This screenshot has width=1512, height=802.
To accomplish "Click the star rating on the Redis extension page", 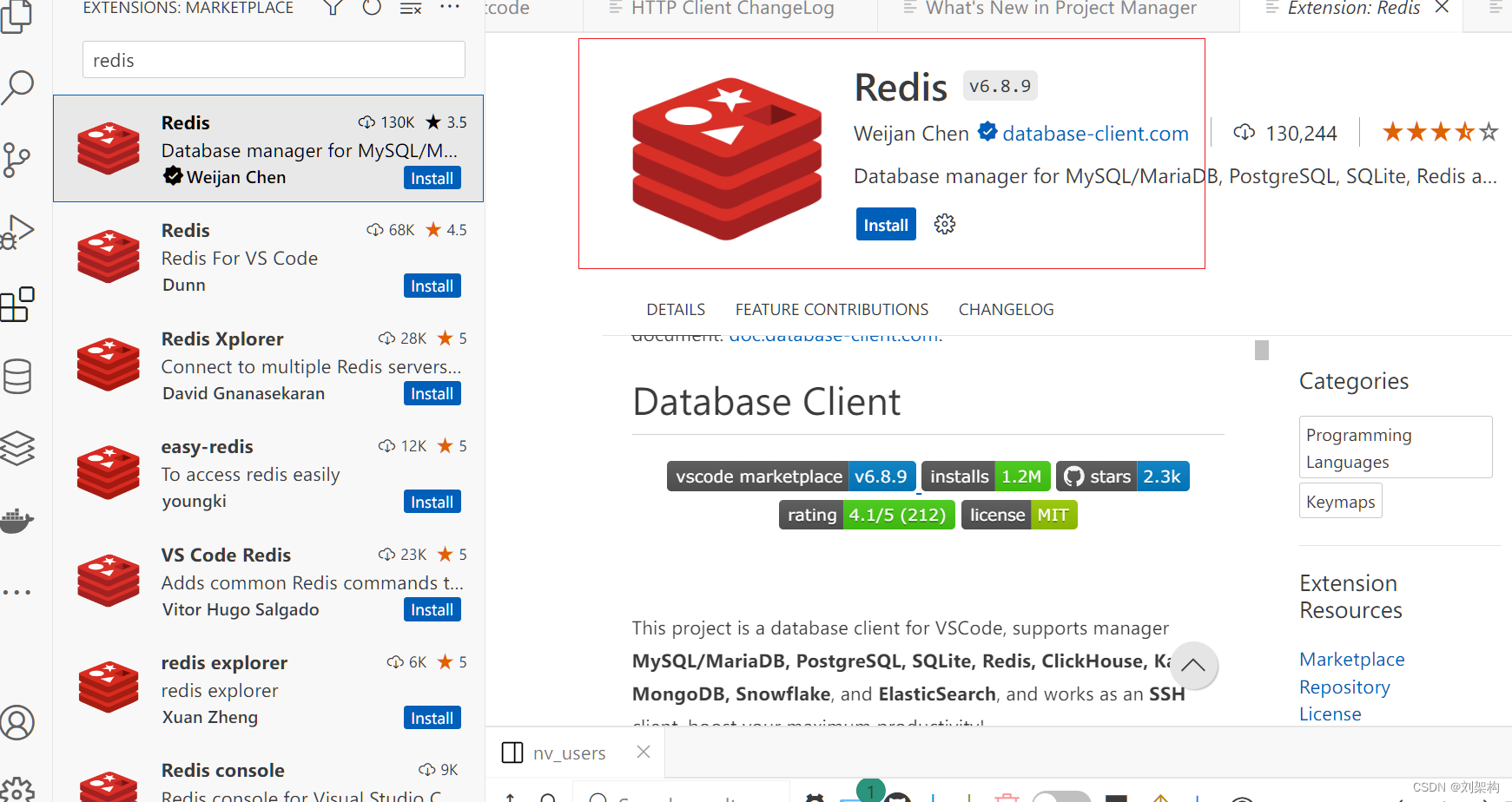I will [1441, 133].
